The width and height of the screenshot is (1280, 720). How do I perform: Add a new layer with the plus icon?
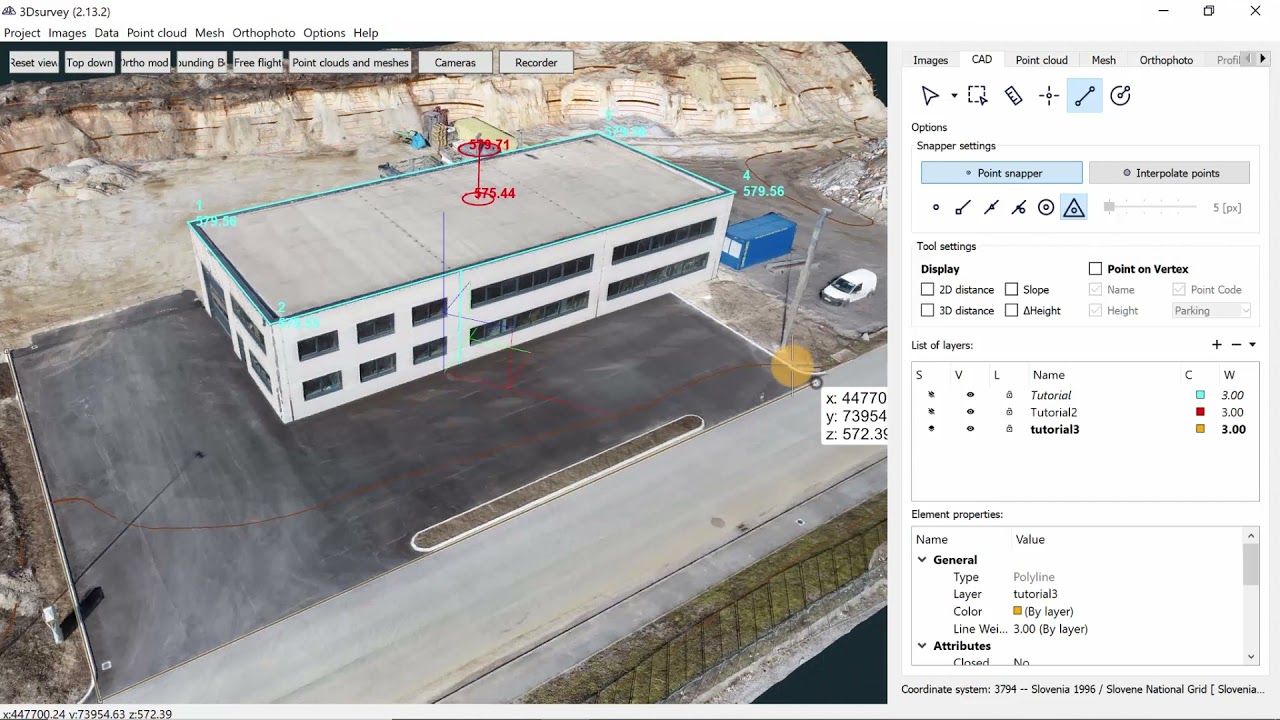(1217, 344)
